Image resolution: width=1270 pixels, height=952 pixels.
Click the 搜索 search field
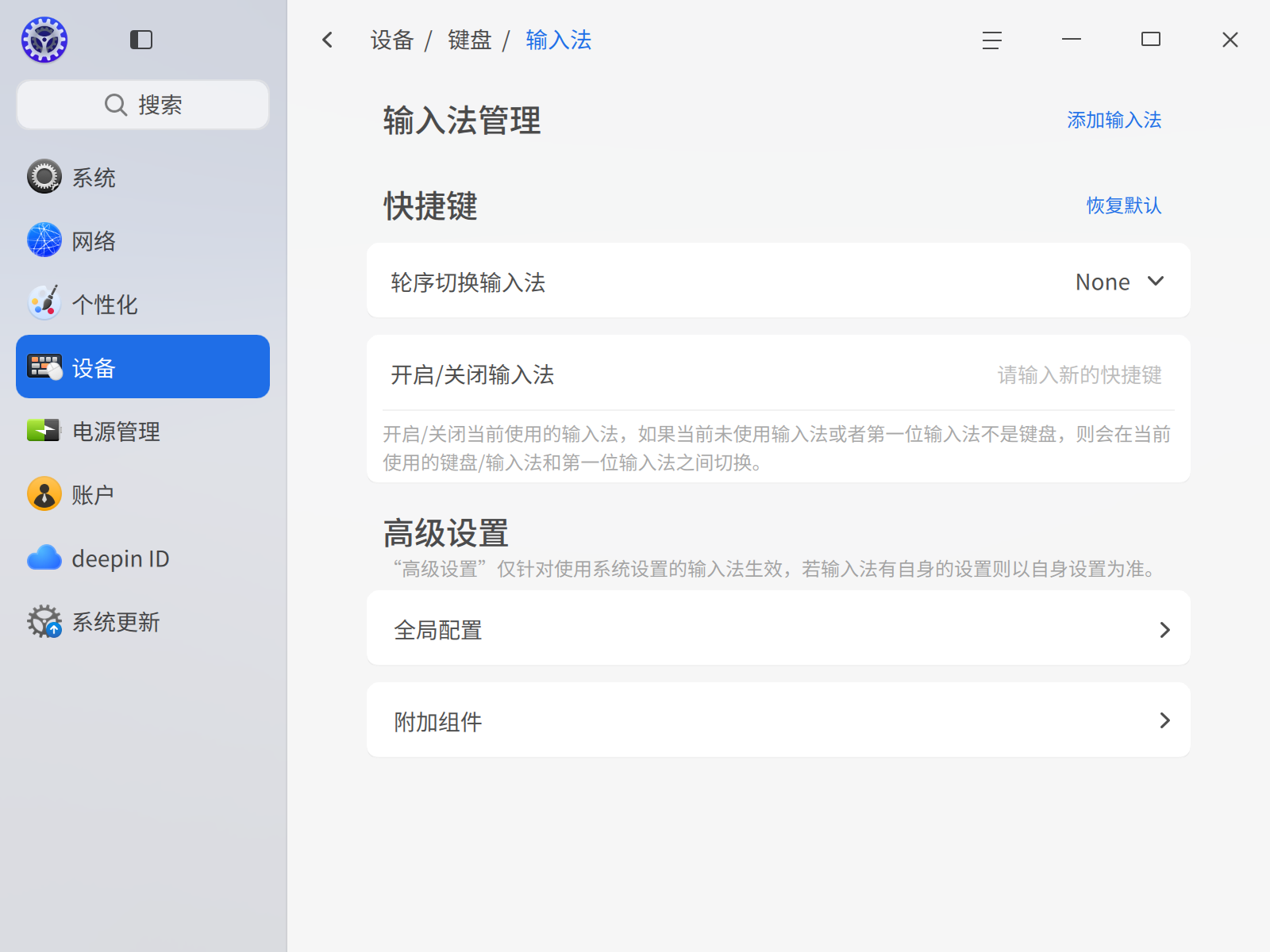pyautogui.click(x=143, y=105)
